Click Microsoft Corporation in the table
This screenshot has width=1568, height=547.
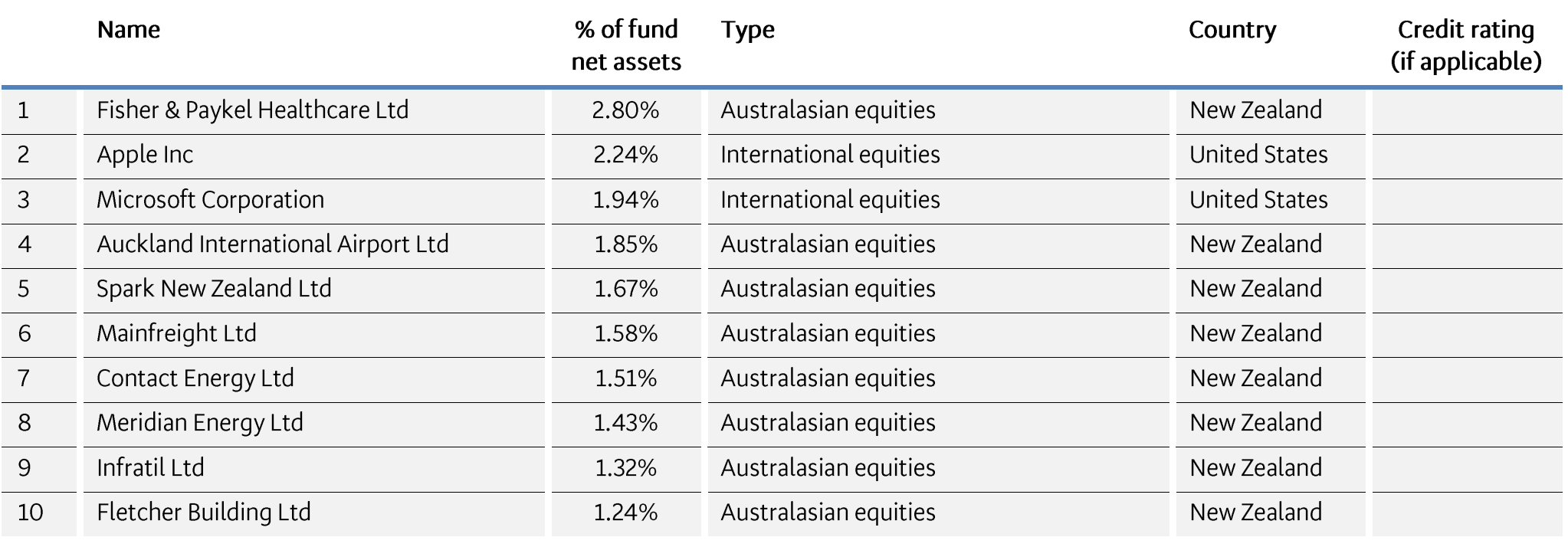pyautogui.click(x=210, y=200)
